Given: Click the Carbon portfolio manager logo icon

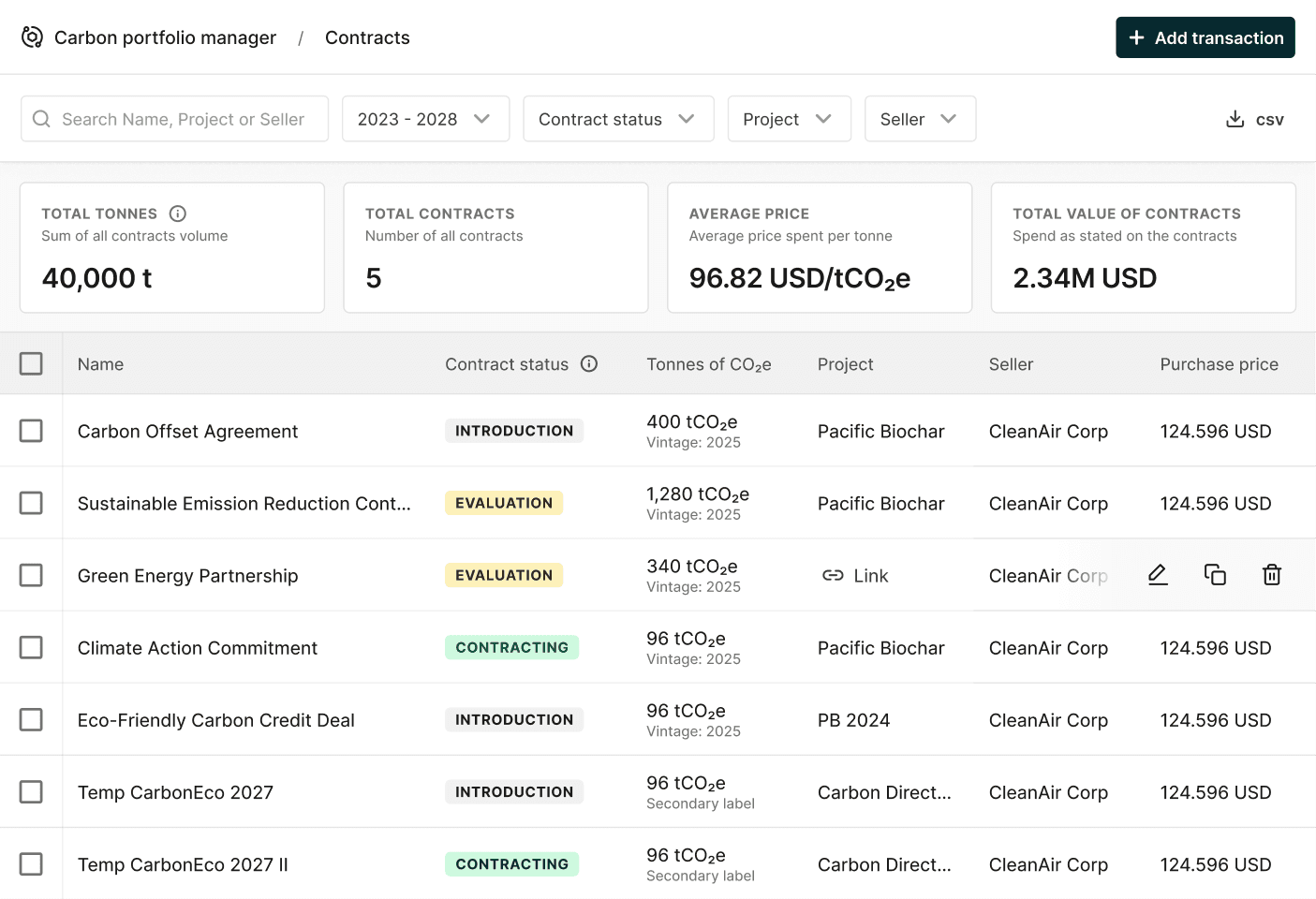Looking at the screenshot, I should (x=32, y=37).
